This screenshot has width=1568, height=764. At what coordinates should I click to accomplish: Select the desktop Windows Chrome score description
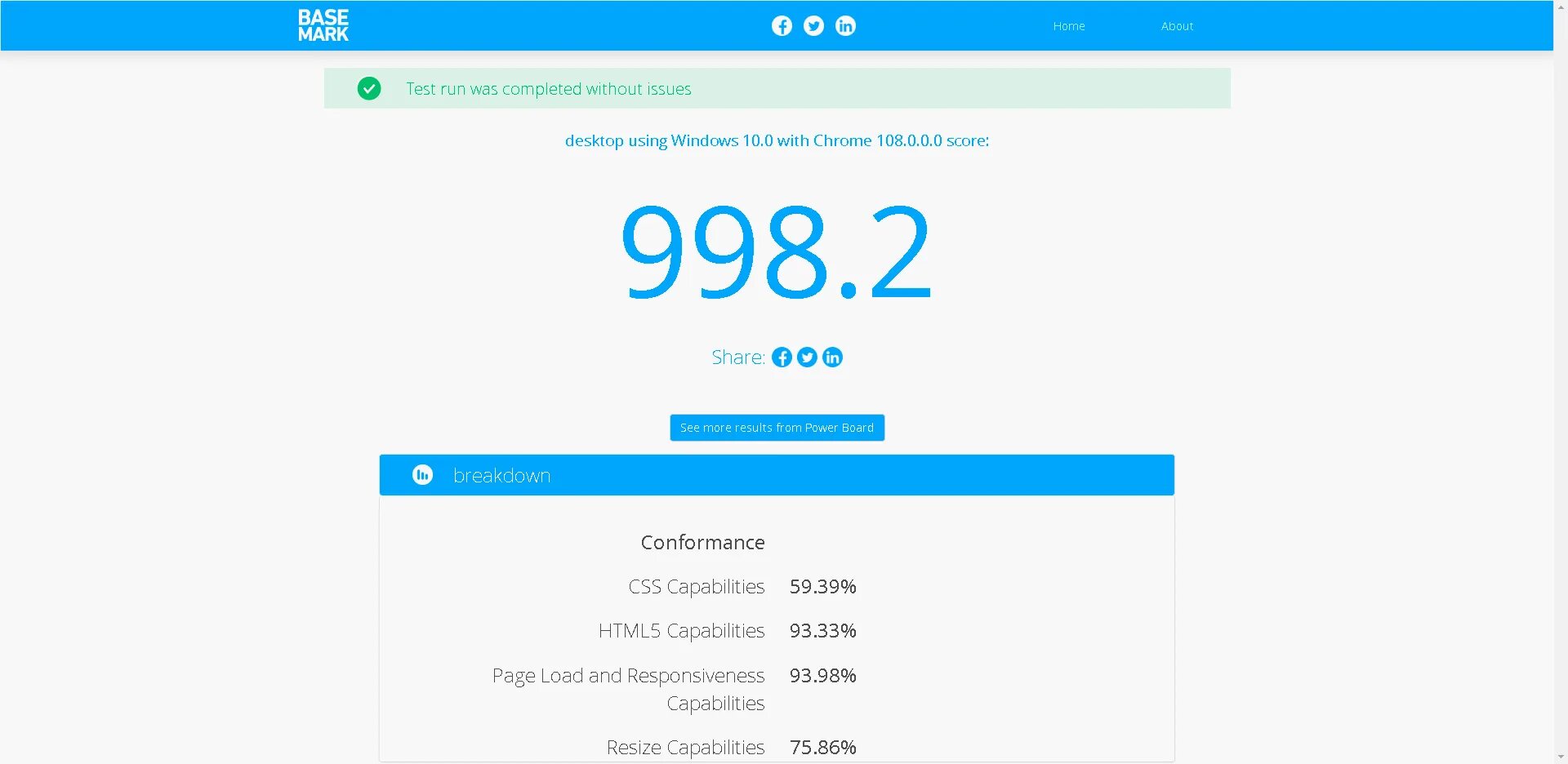[777, 140]
